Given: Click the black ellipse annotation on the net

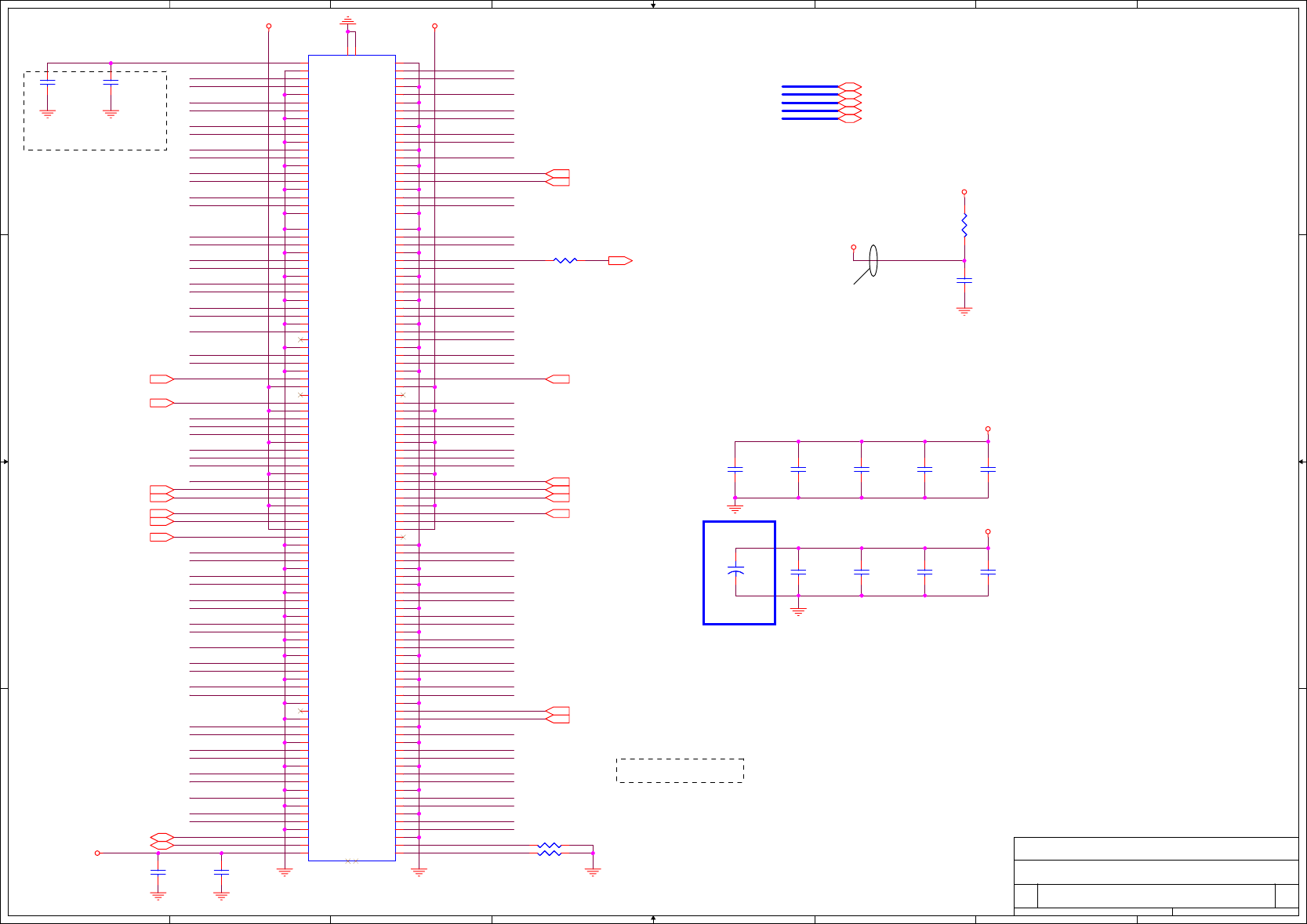Looking at the screenshot, I should [x=873, y=260].
